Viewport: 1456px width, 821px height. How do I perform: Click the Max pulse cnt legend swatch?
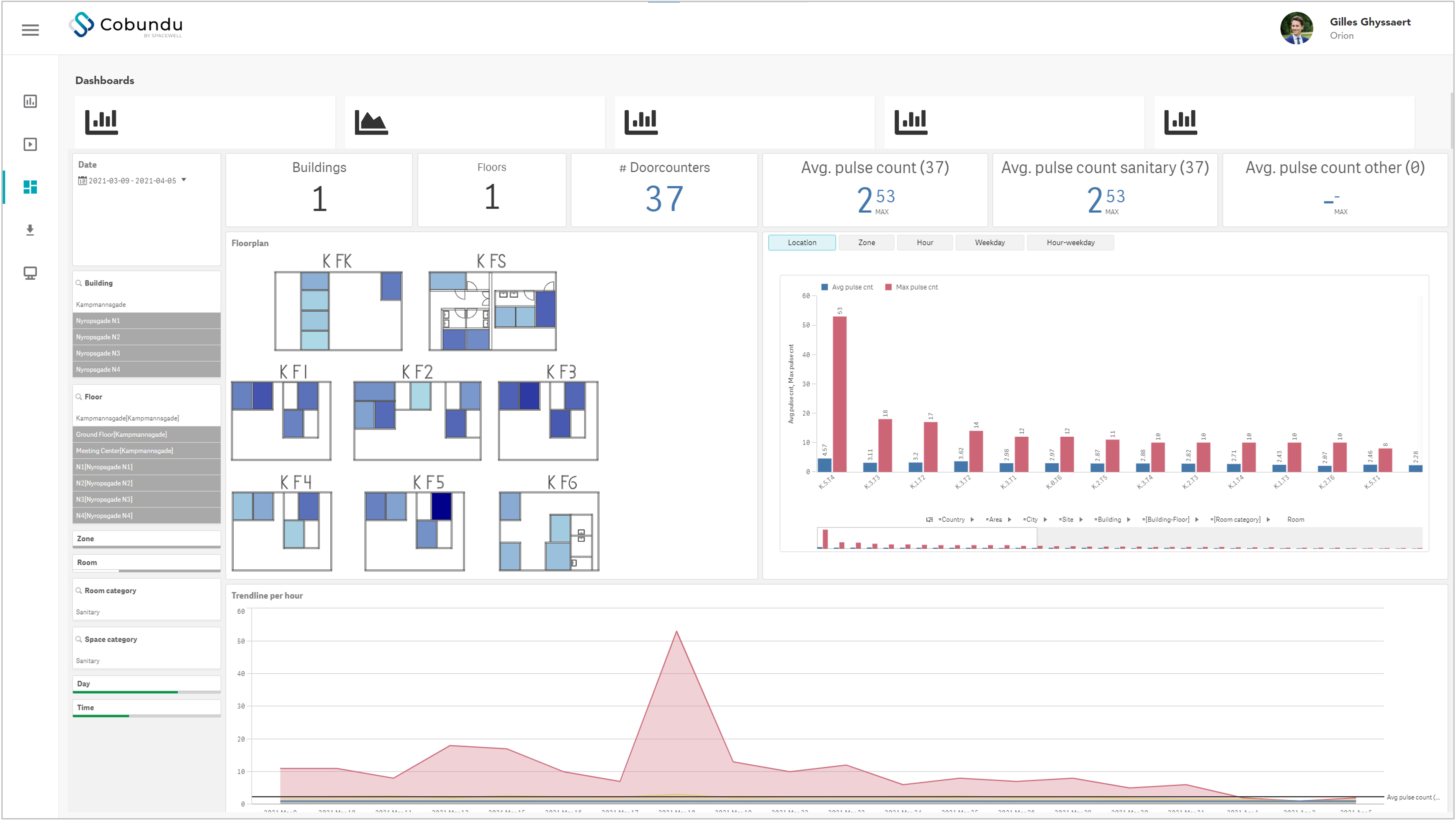[x=888, y=287]
